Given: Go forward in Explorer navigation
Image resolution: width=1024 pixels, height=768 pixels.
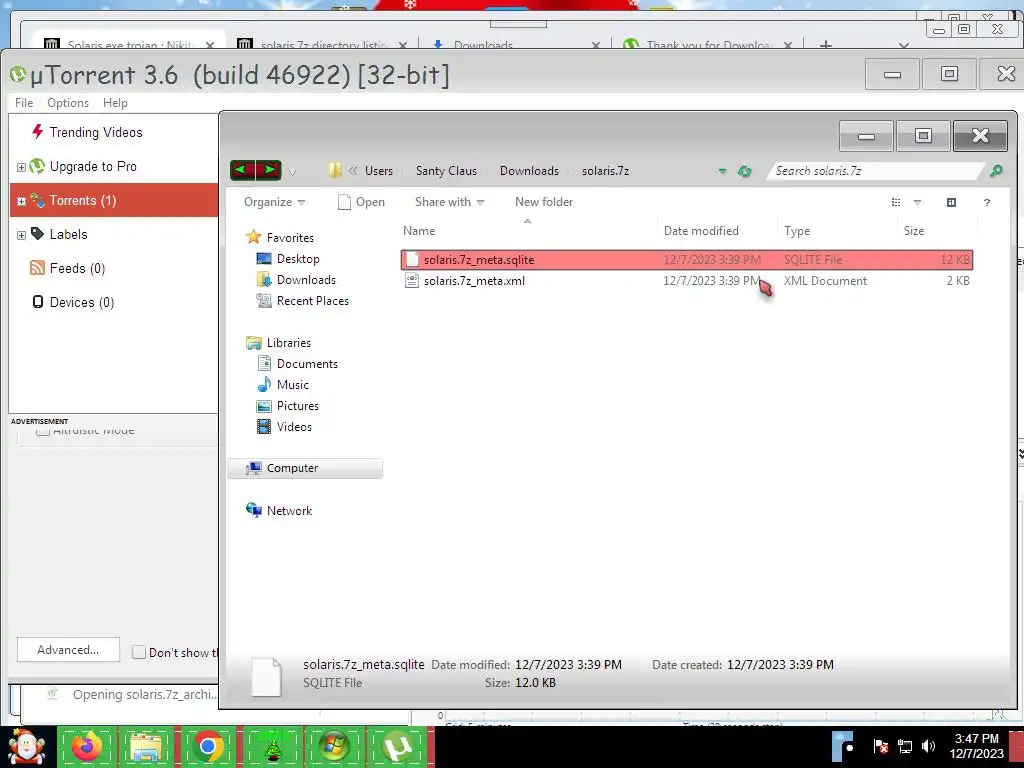Looking at the screenshot, I should coord(269,170).
